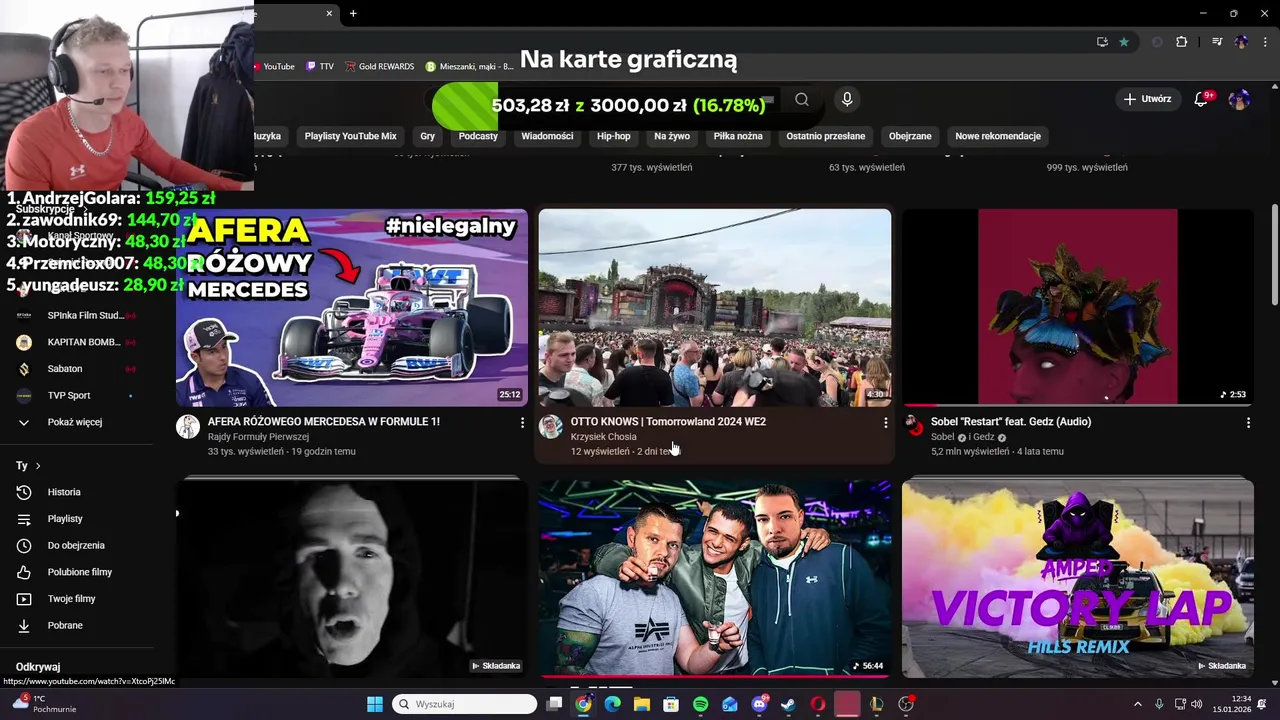Viewport: 1280px width, 720px height.
Task: Open Windows Start menu
Action: click(375, 704)
